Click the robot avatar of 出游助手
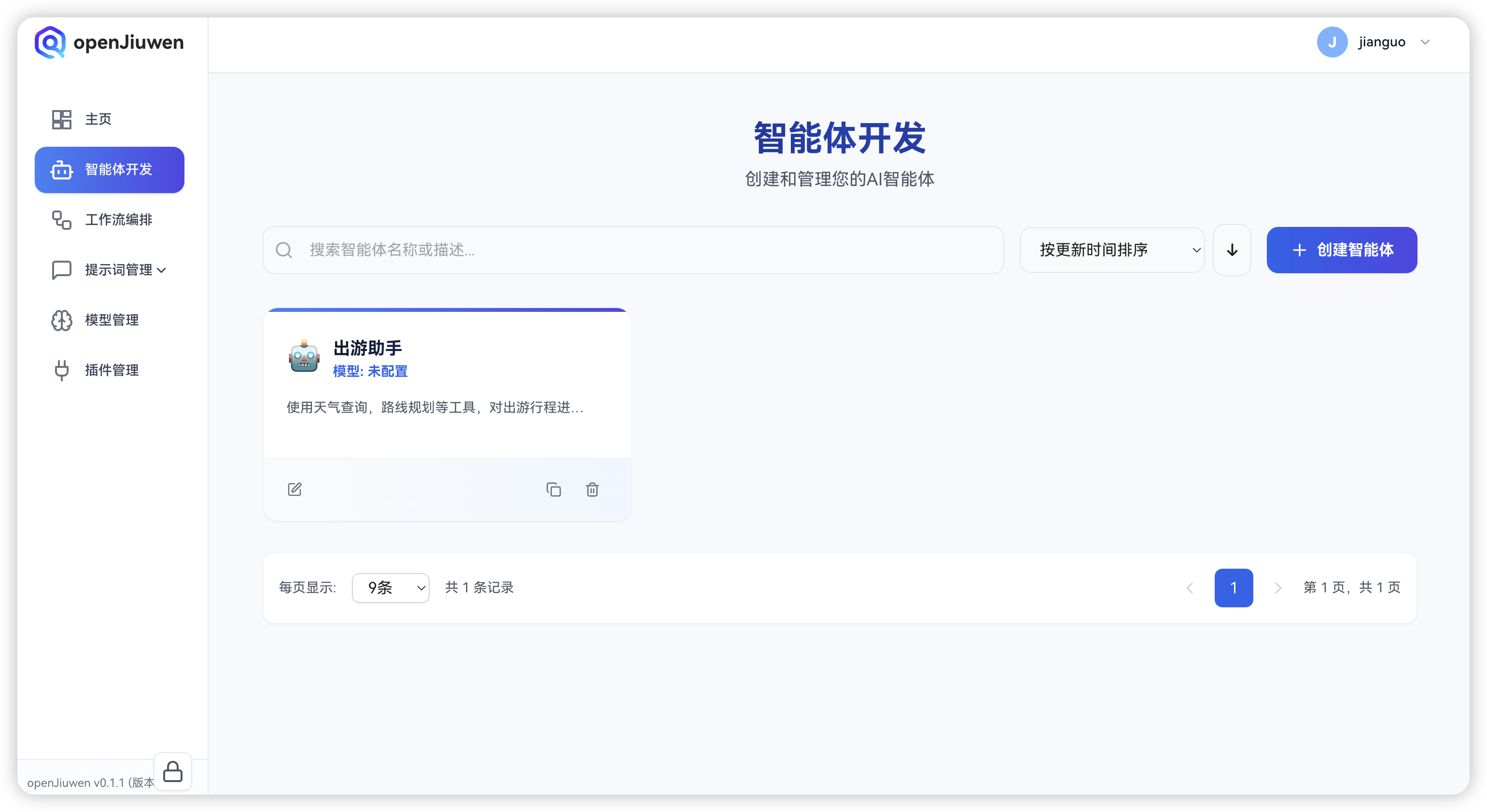The image size is (1487, 812). click(304, 357)
